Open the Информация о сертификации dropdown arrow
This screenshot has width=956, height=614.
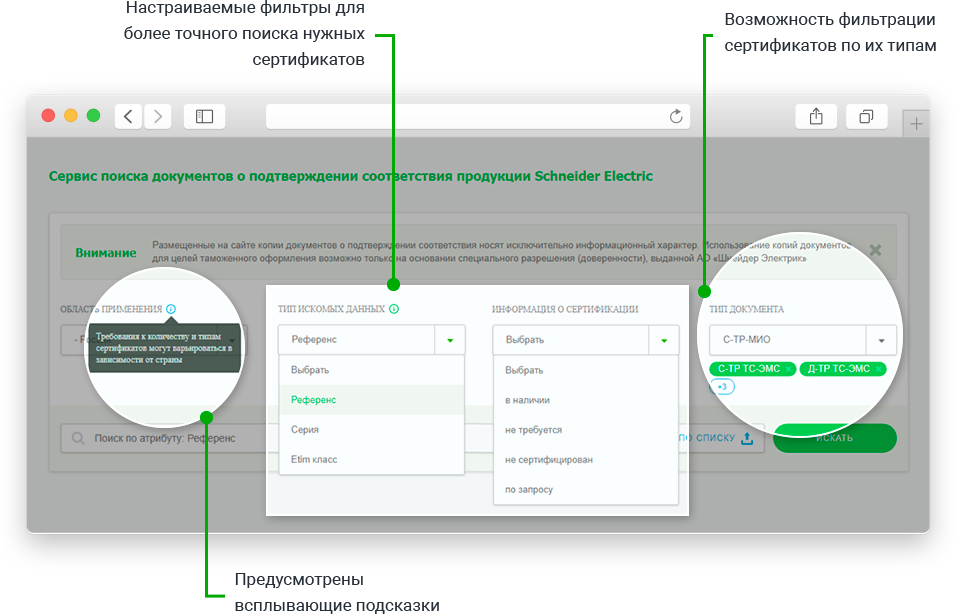[664, 340]
